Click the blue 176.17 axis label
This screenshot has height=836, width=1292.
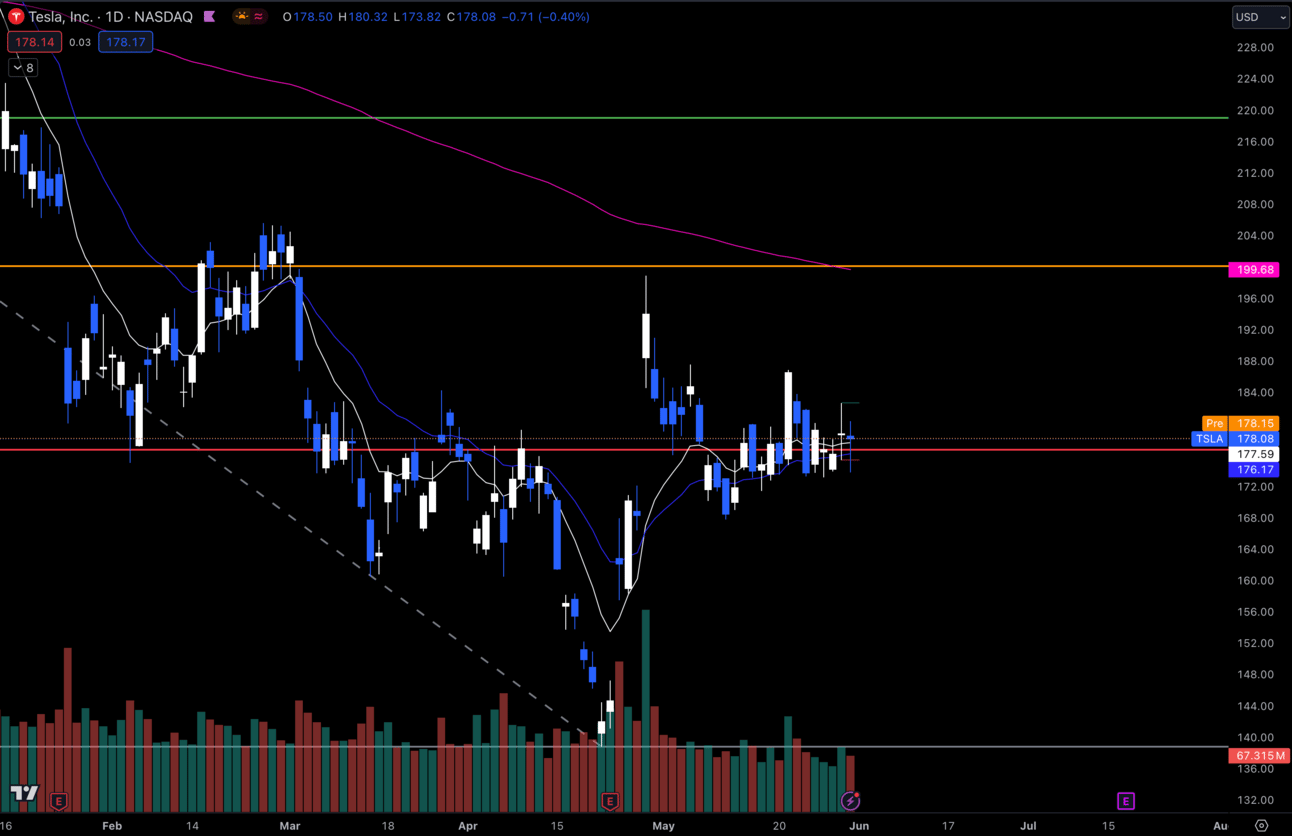click(x=1254, y=470)
